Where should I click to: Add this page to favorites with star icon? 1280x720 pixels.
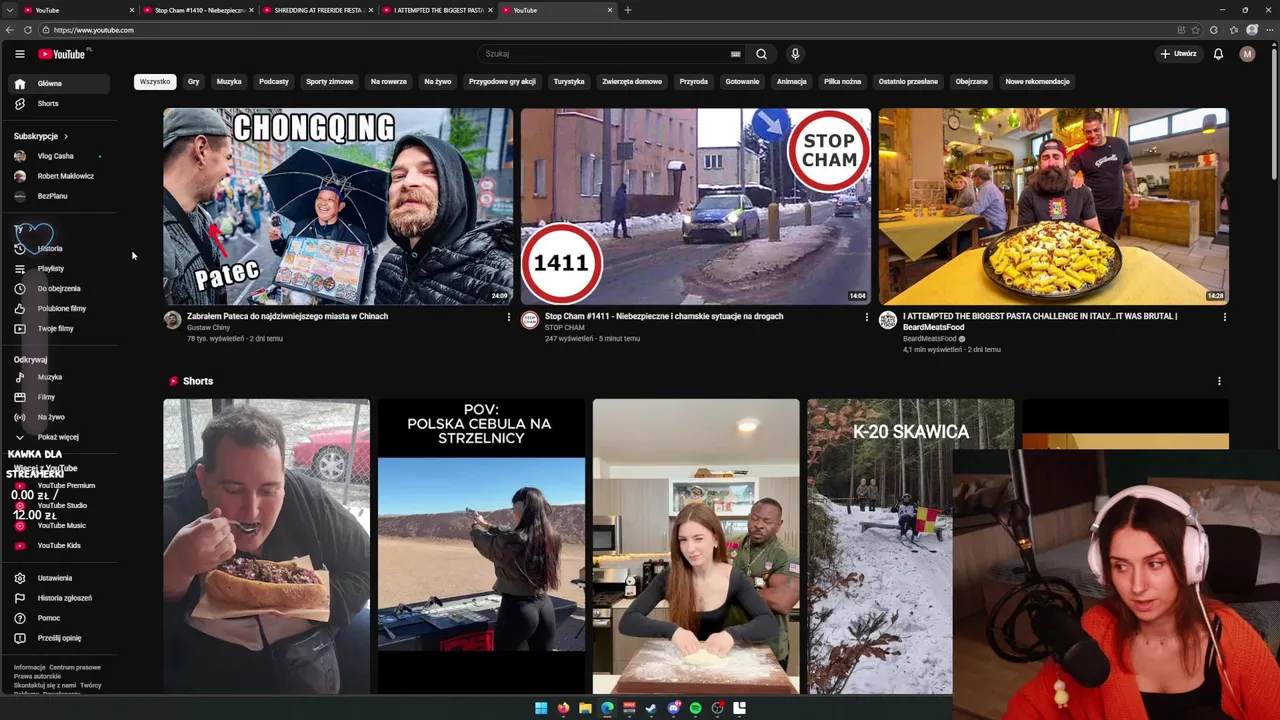point(1195,30)
